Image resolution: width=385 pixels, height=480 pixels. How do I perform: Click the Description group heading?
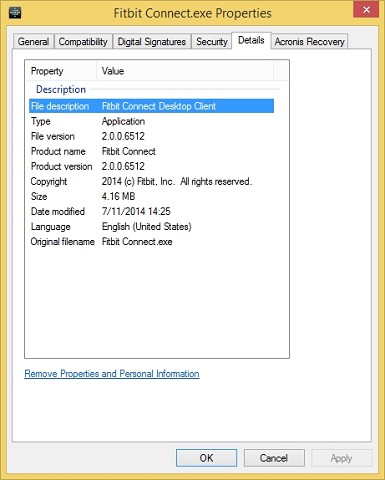click(61, 89)
